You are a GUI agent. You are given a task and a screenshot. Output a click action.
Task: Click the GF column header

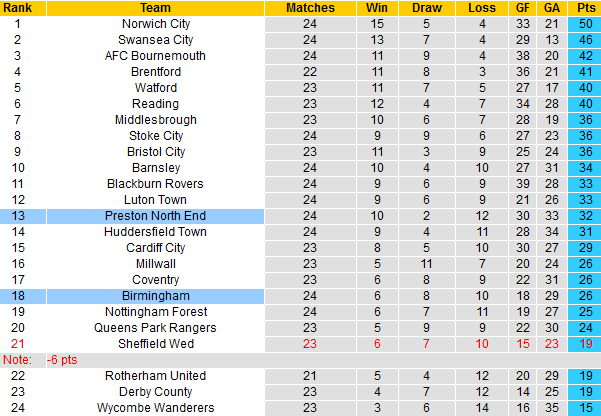[523, 7]
